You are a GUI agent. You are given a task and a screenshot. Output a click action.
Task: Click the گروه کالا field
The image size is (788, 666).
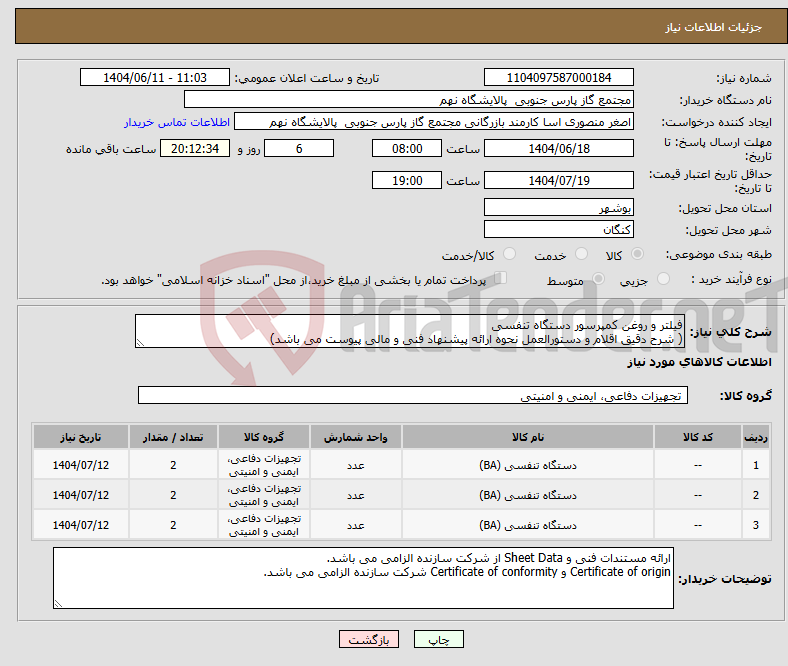point(412,396)
